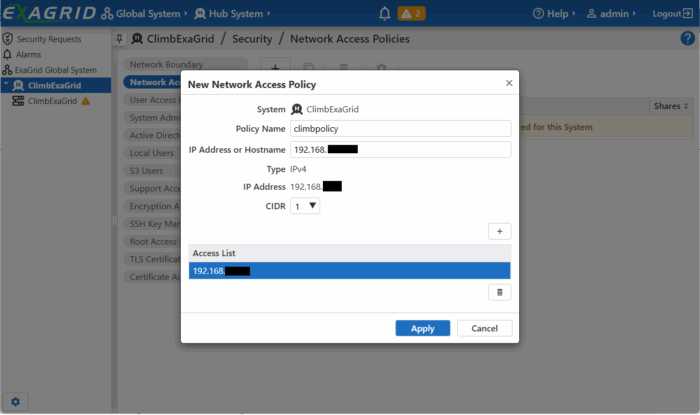
Task: Select the 192.168 entry in Access List
Action: (349, 271)
